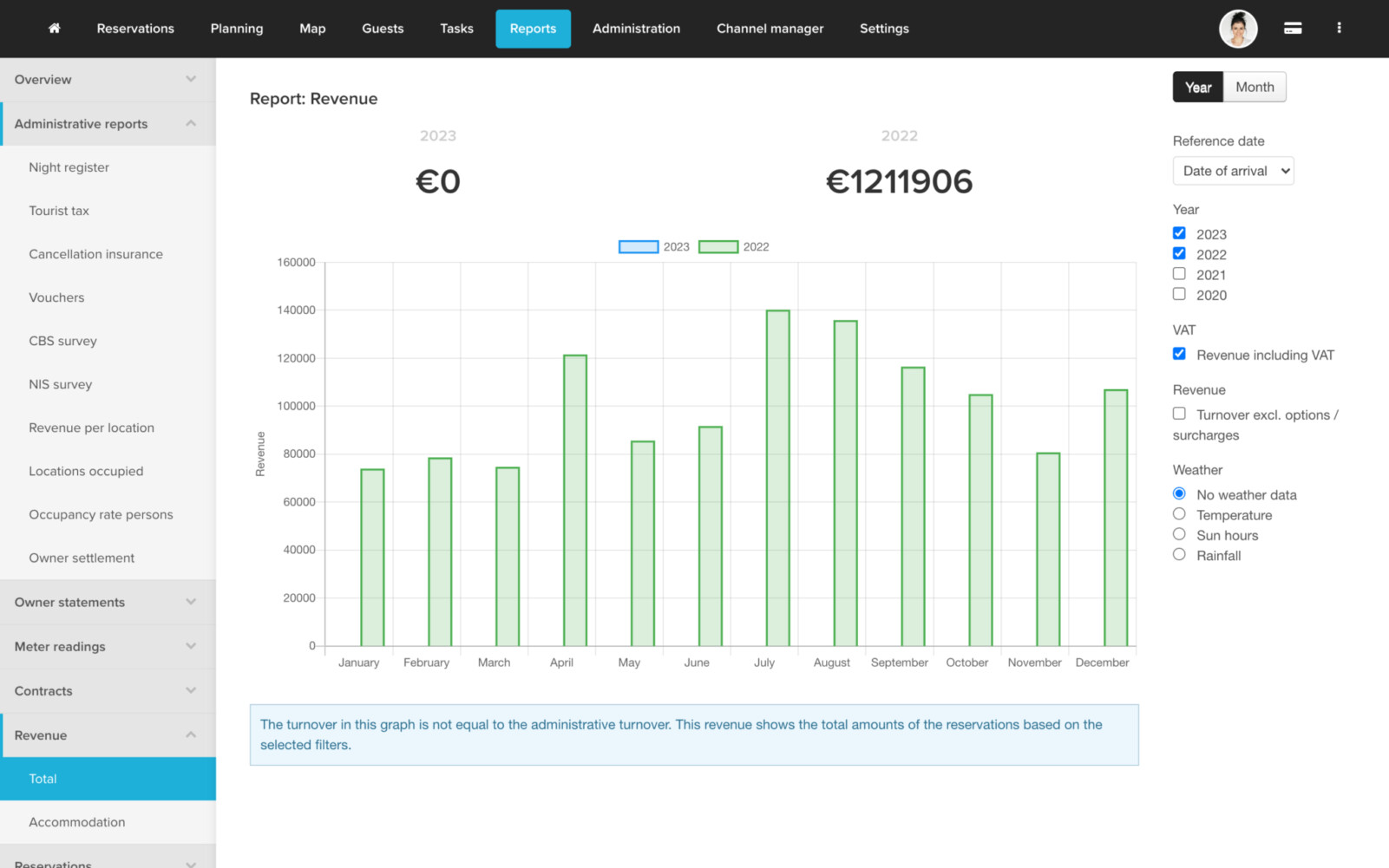Image resolution: width=1389 pixels, height=868 pixels.
Task: Click the card icon in top bar
Action: (1292, 29)
